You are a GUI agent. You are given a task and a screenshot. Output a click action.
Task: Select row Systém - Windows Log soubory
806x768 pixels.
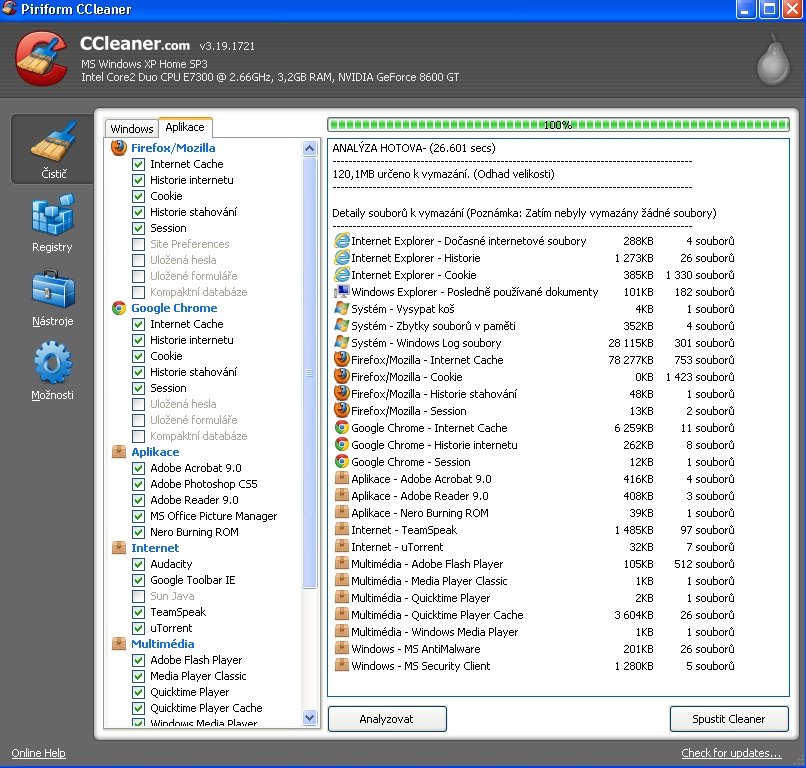pyautogui.click(x=535, y=342)
